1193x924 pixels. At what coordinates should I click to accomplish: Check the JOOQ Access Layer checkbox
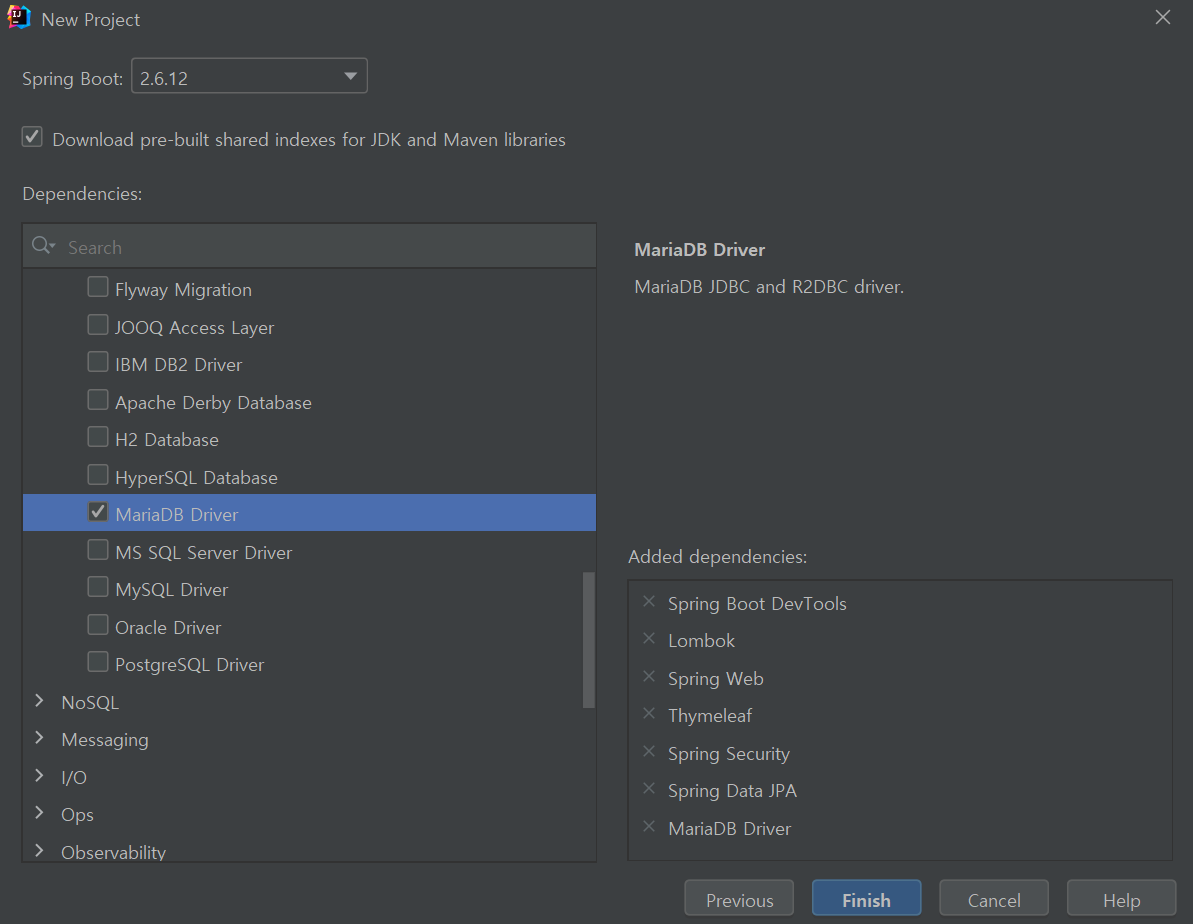pos(97,325)
